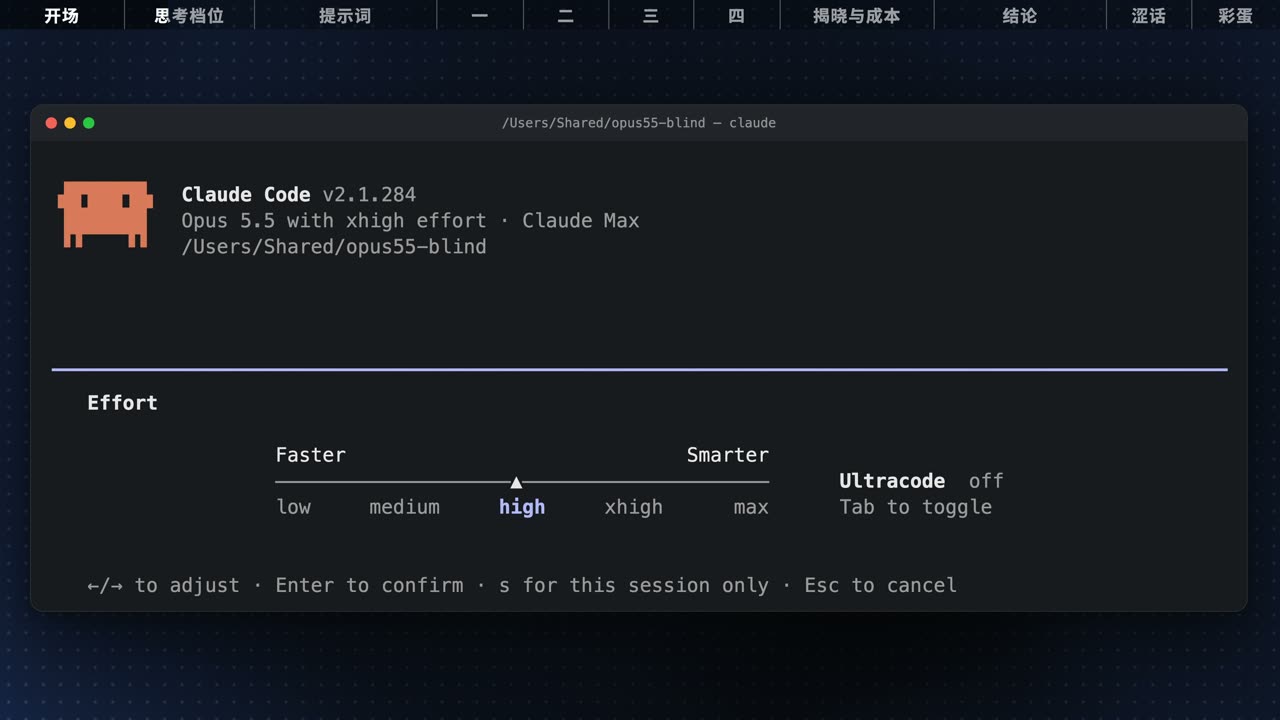The image size is (1280, 720).
Task: Click the "s for this session only" hint
Action: pos(634,585)
